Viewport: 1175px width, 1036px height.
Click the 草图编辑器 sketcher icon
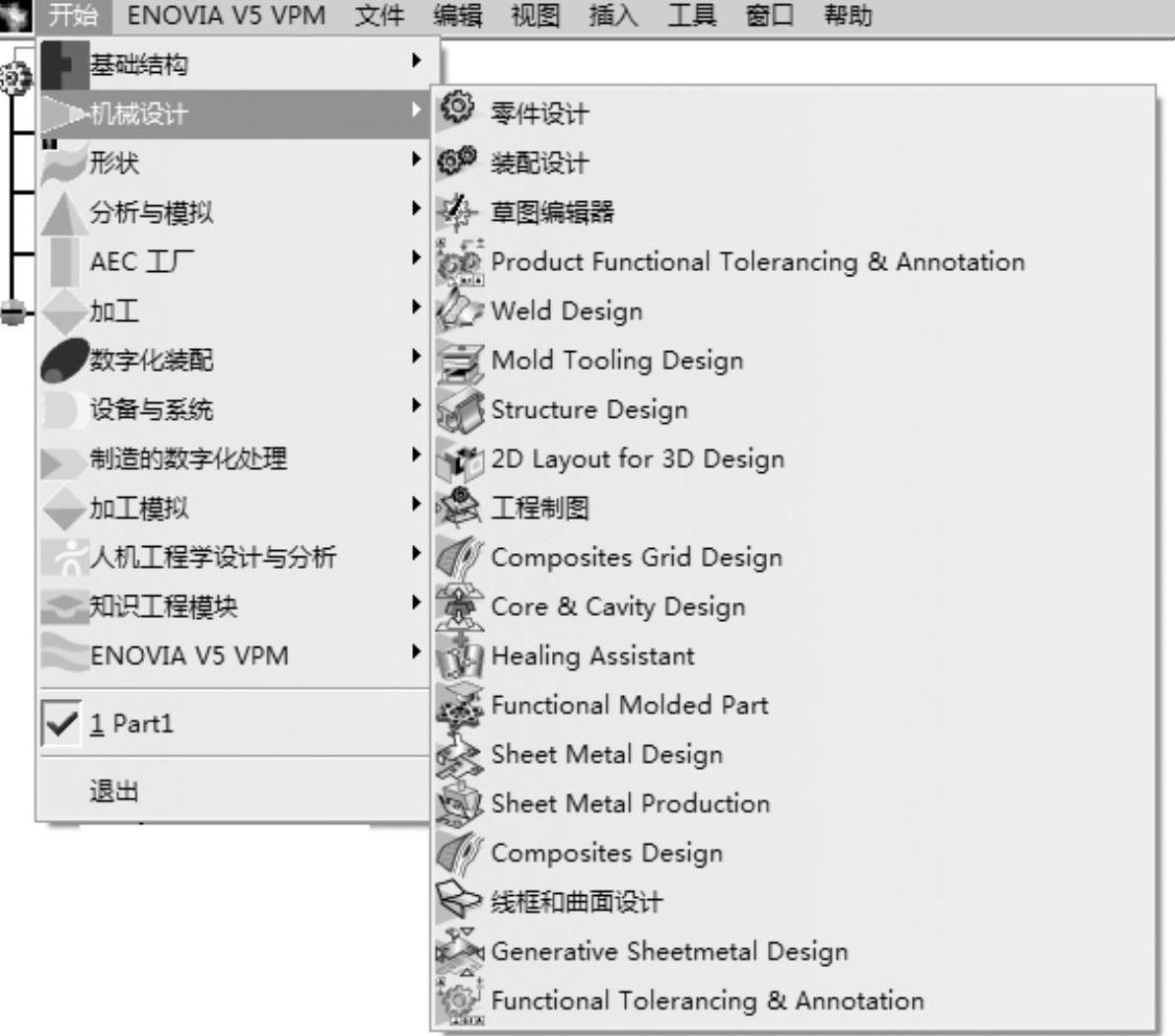coord(457,212)
